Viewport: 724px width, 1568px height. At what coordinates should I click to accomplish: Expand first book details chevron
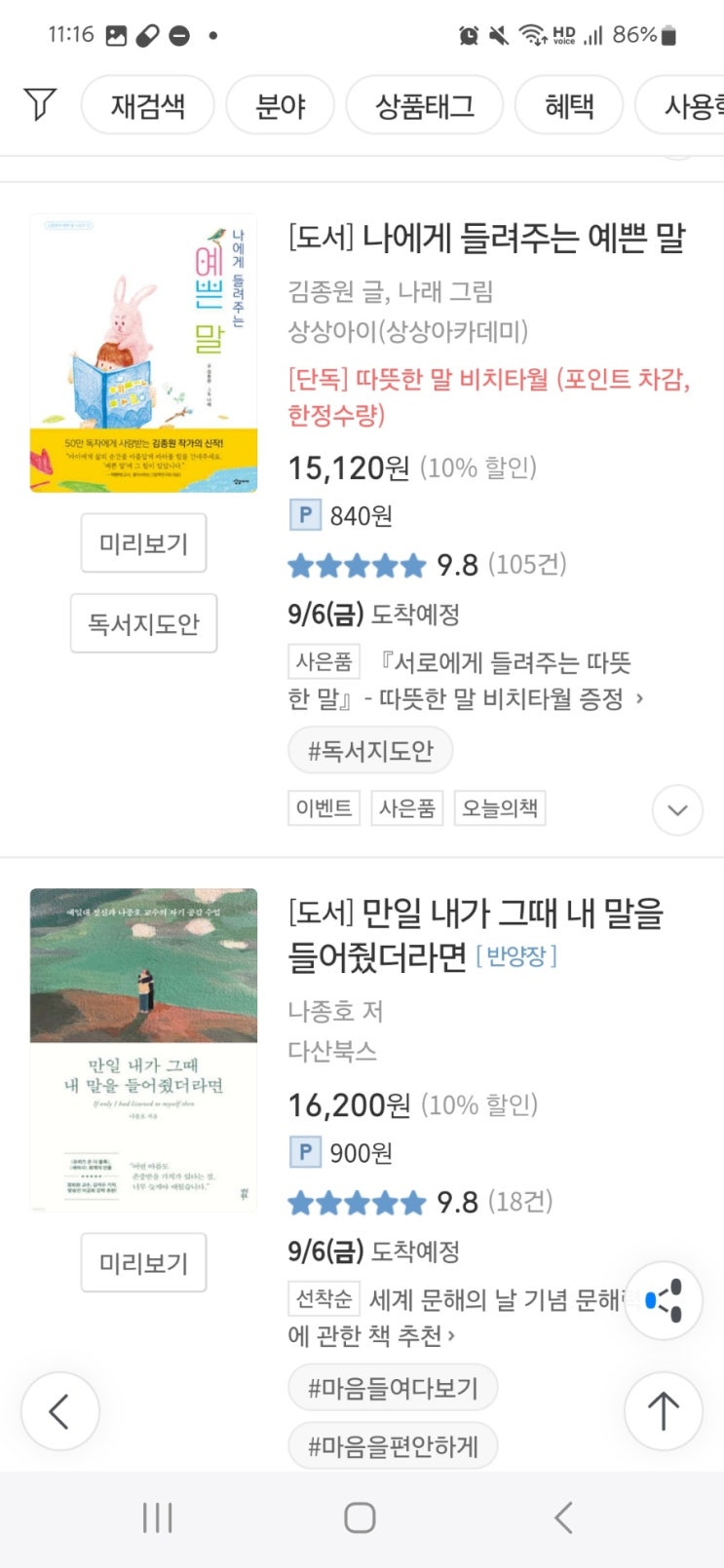677,809
